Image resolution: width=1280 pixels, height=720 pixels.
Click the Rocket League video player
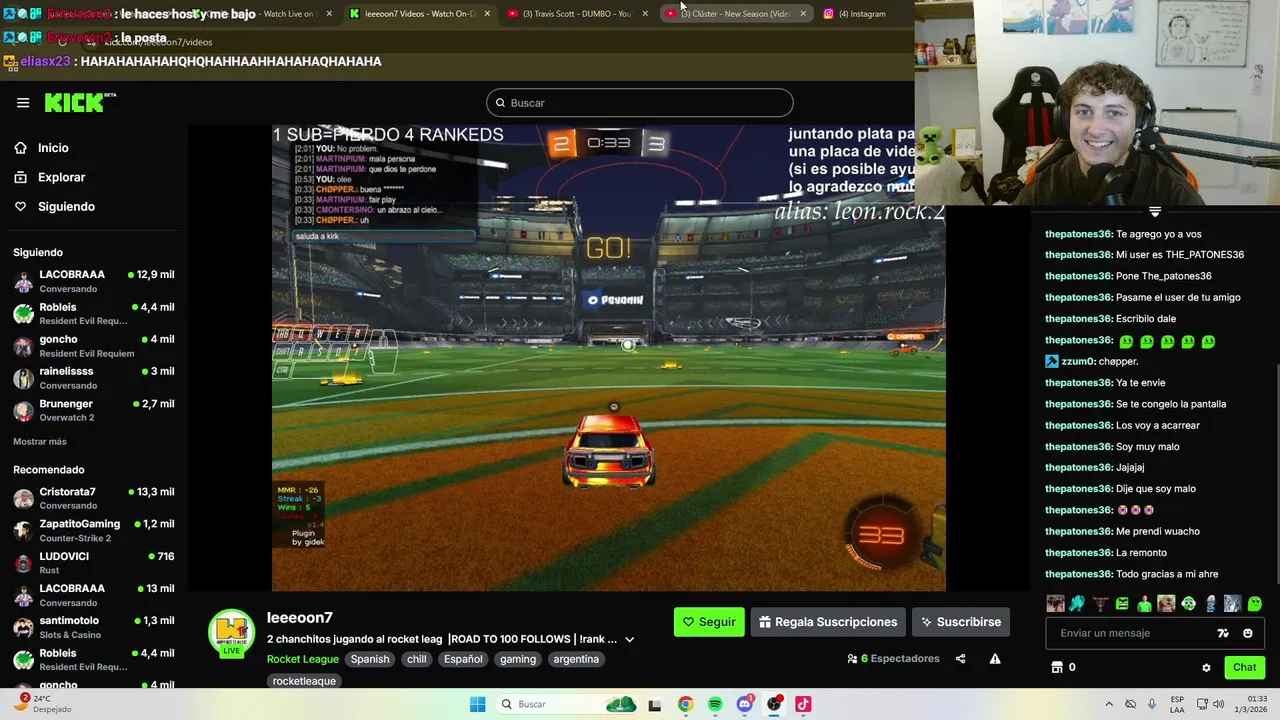point(608,358)
